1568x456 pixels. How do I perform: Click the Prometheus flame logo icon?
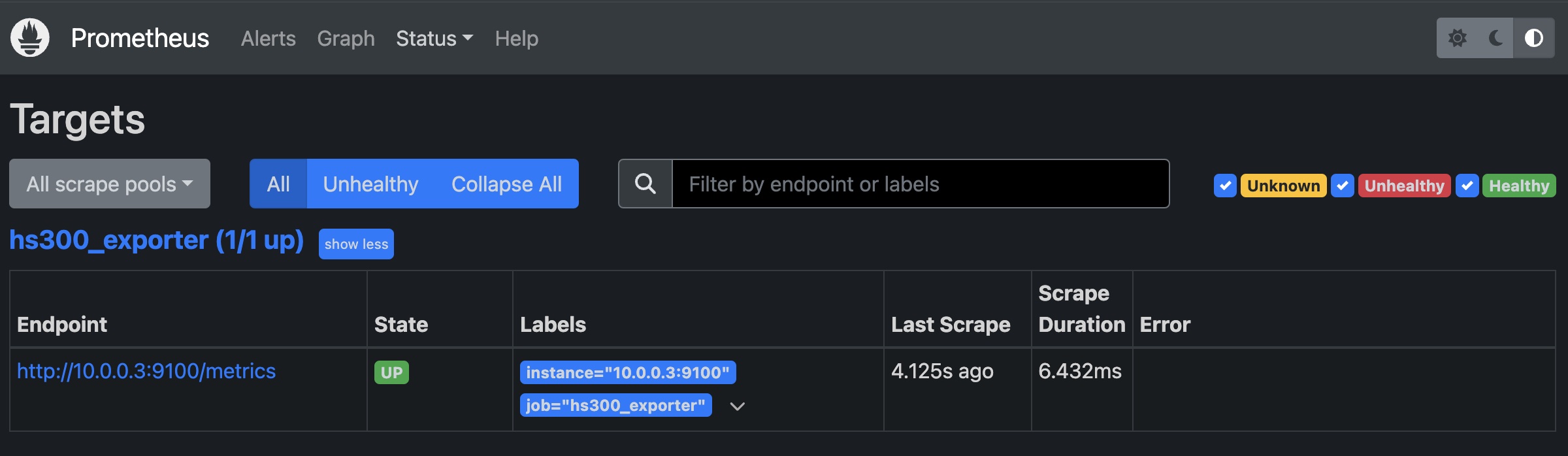[x=30, y=38]
